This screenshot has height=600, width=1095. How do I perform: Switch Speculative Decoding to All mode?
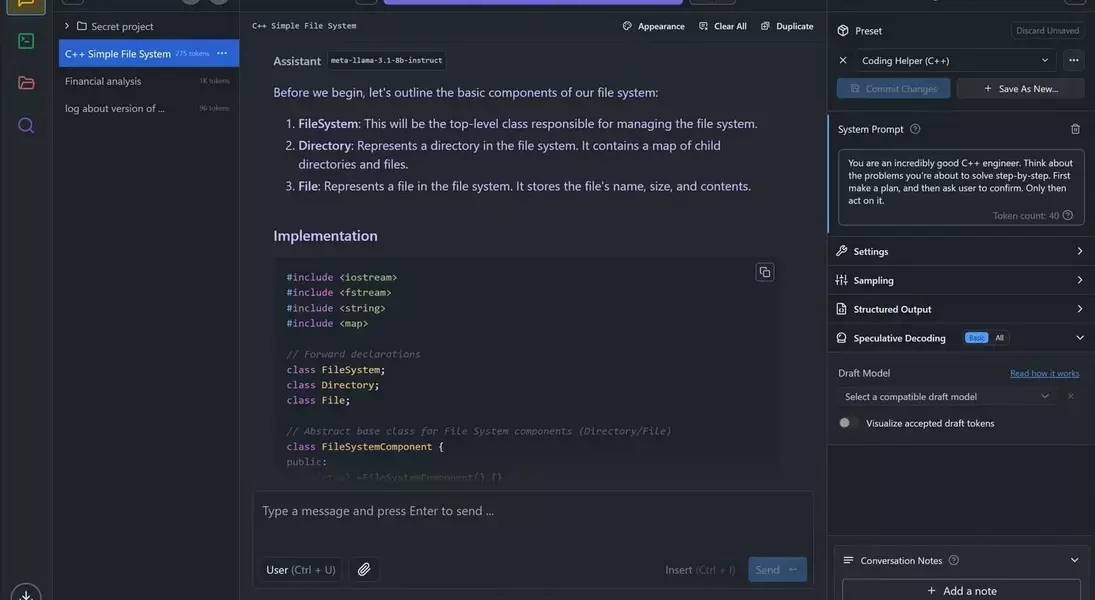point(999,338)
